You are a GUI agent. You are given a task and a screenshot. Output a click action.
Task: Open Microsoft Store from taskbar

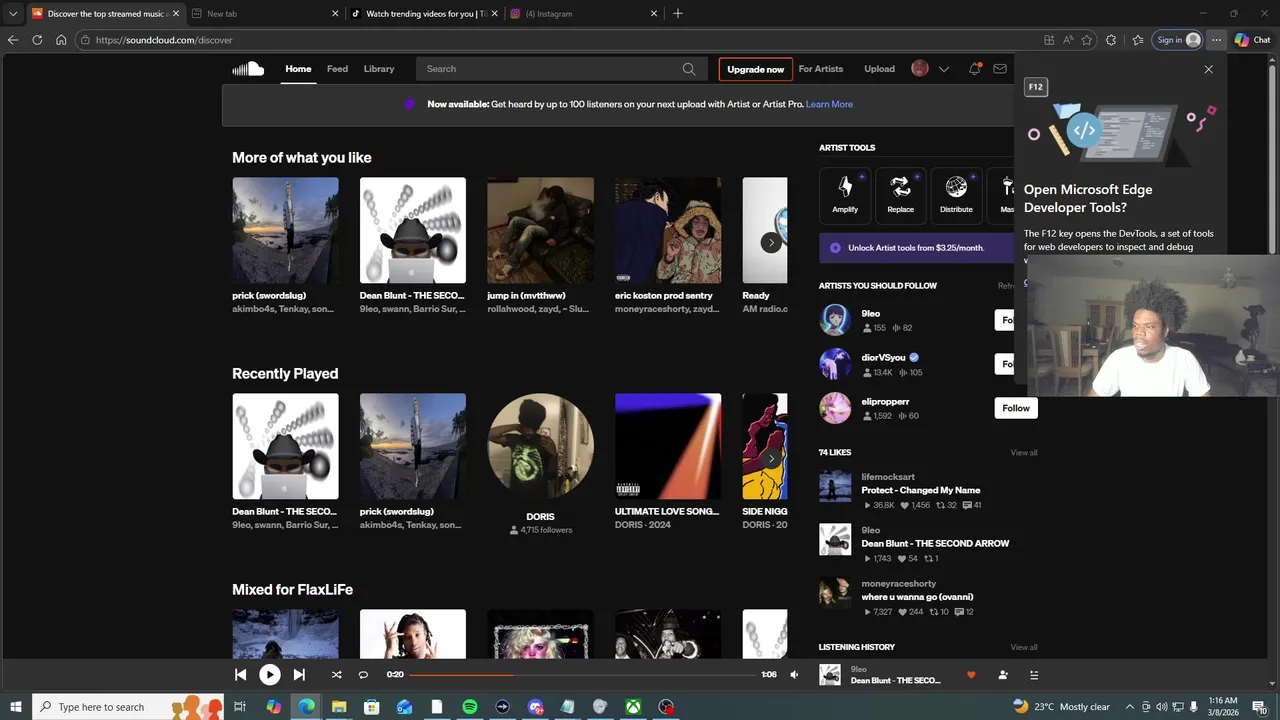pyautogui.click(x=372, y=707)
